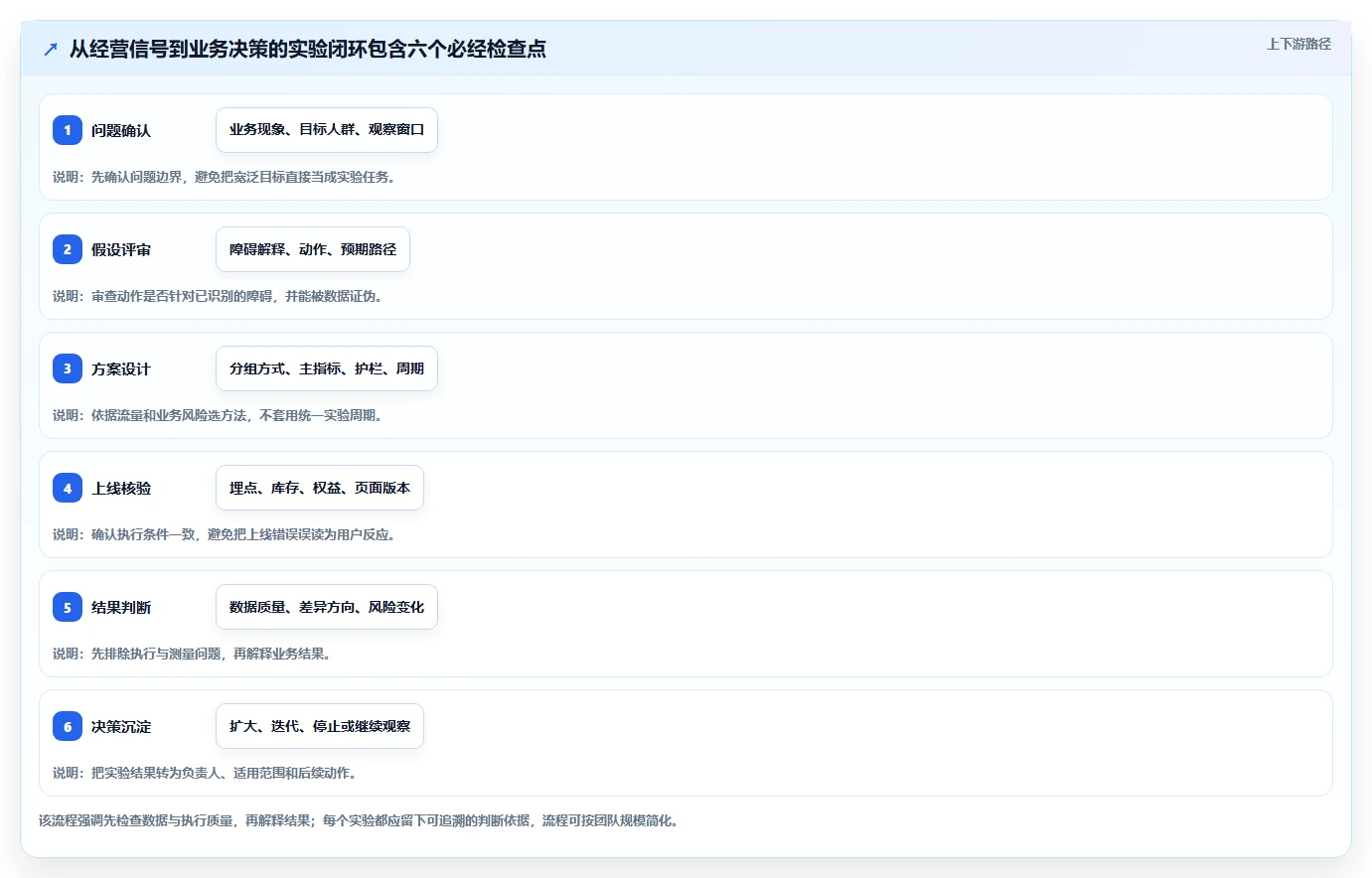The image size is (1372, 878).
Task: Click the 业务现象、目标人群、观察窗口 tag
Action: point(327,130)
